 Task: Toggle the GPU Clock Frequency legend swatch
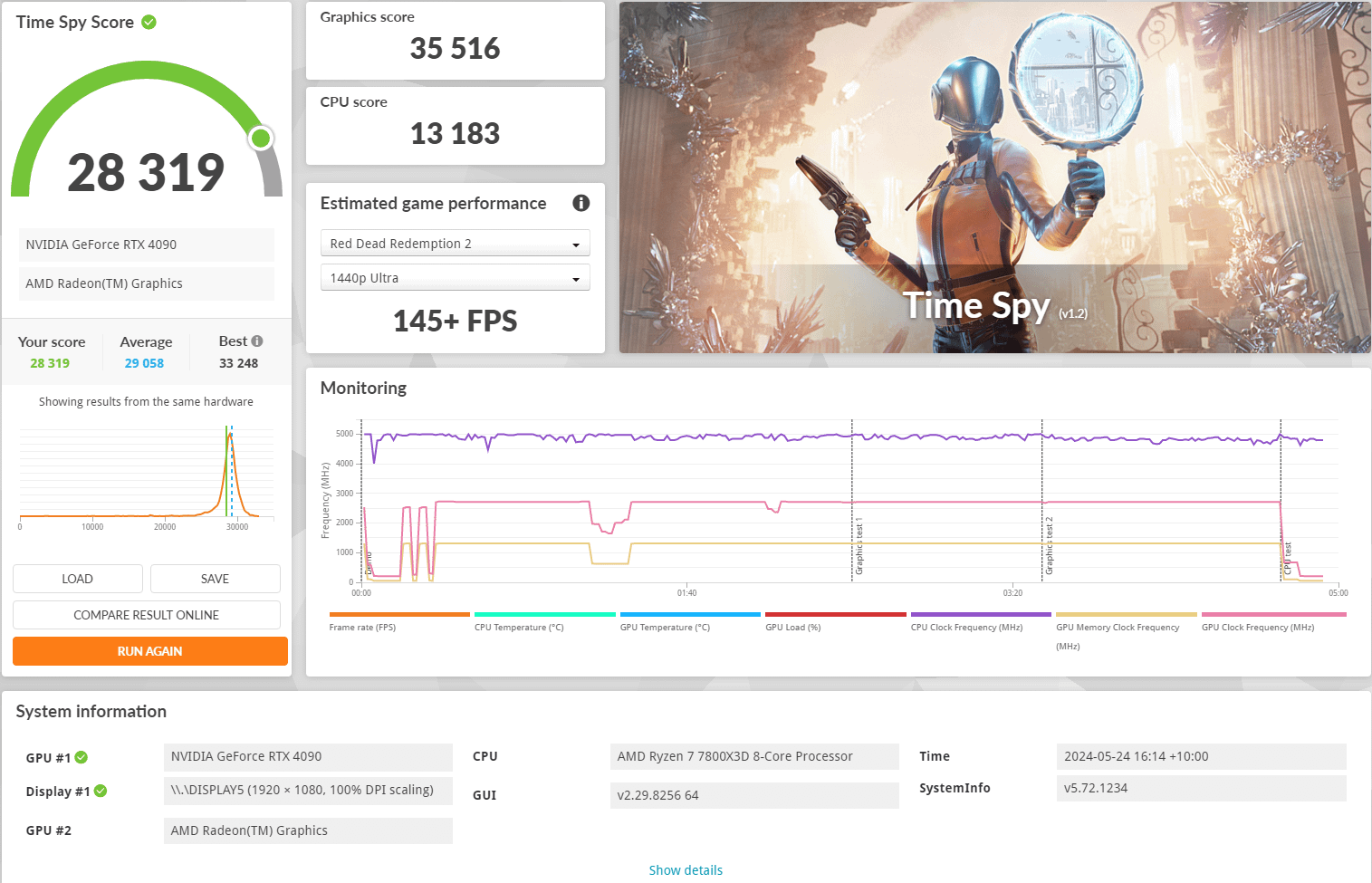[1274, 614]
